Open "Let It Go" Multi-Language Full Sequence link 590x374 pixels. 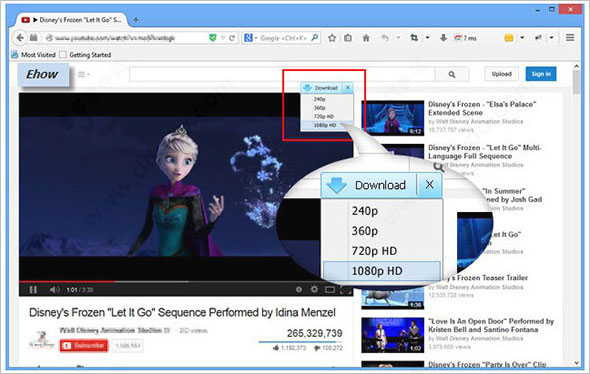485,152
